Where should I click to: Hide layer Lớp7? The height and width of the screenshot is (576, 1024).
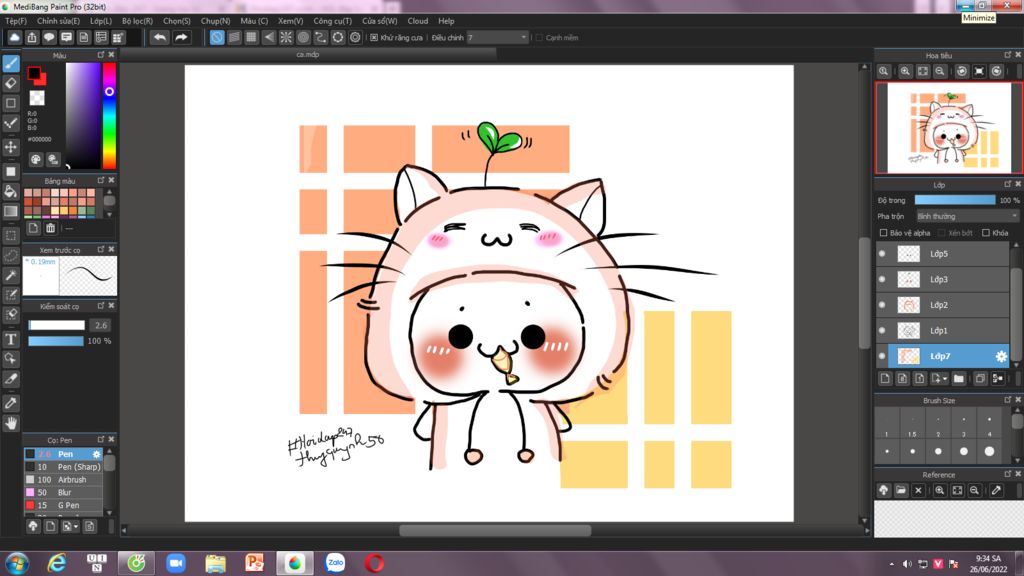(x=882, y=356)
